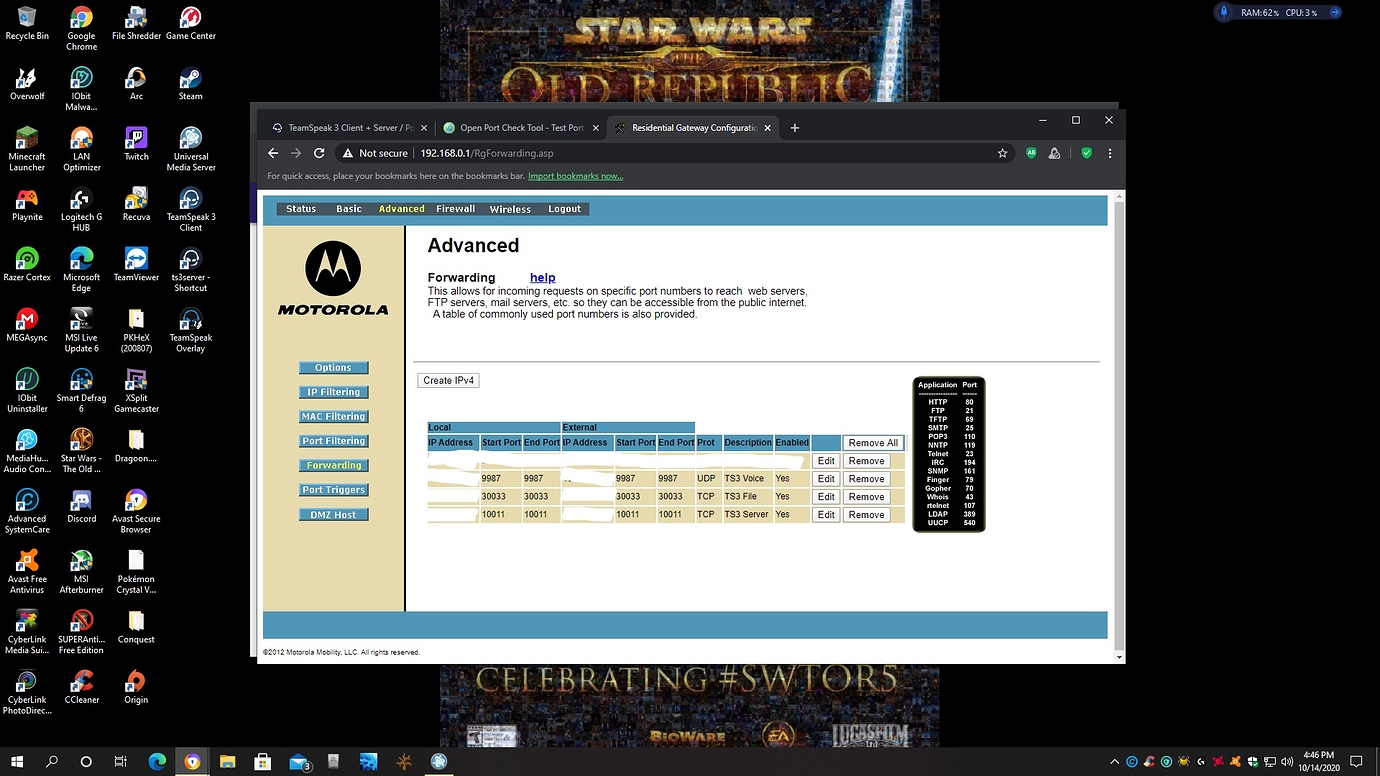Expand hidden icons in the system tray
This screenshot has height=776, width=1380.
pos(1114,762)
